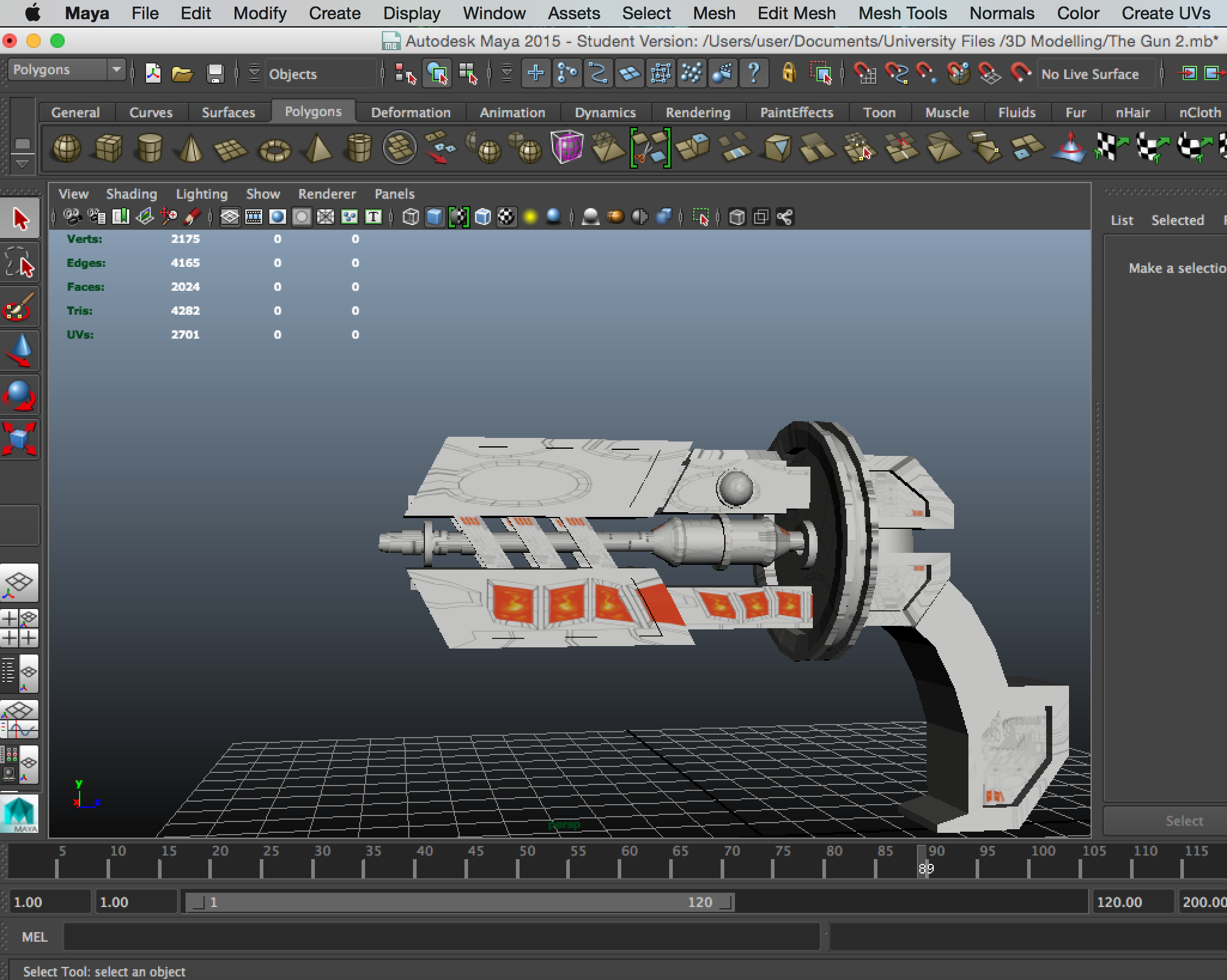Create a polygon torus from the shelf
1227x980 pixels.
(x=274, y=149)
